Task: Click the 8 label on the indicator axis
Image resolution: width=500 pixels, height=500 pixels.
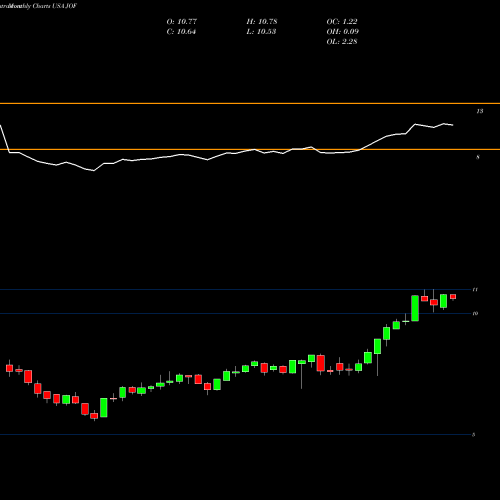Action: click(478, 157)
